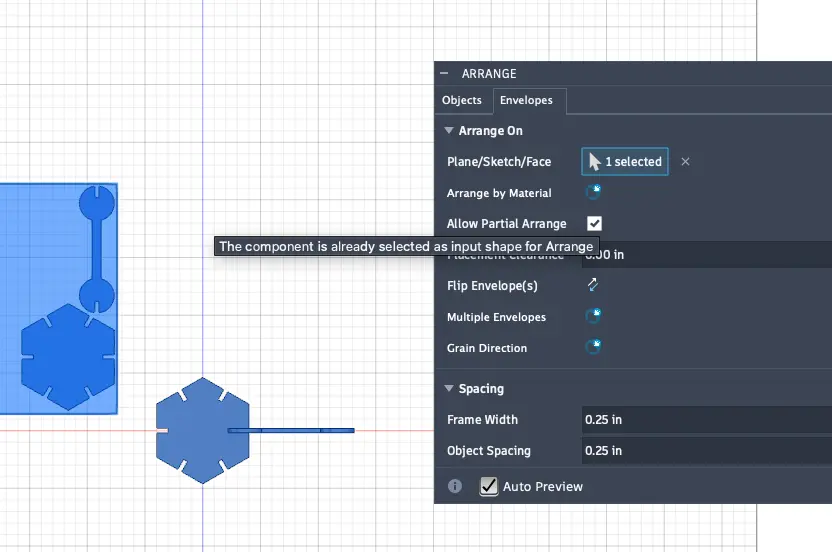This screenshot has width=832, height=552.
Task: Collapse the Arrange On section
Action: 449,131
